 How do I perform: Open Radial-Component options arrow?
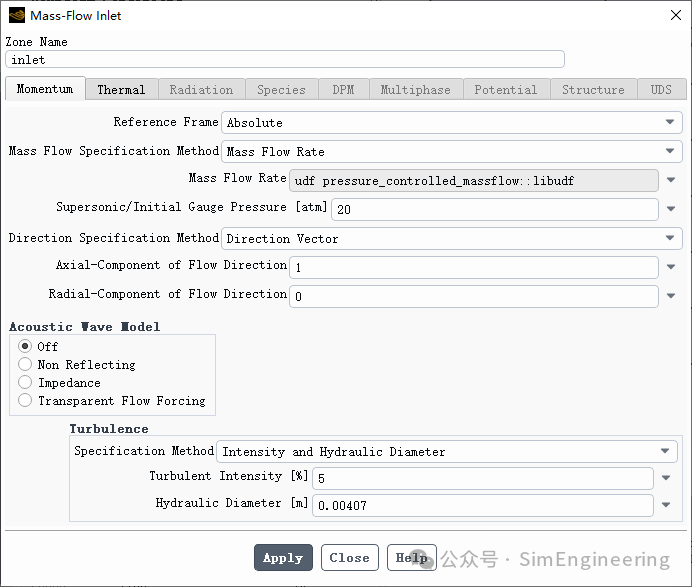click(x=671, y=296)
